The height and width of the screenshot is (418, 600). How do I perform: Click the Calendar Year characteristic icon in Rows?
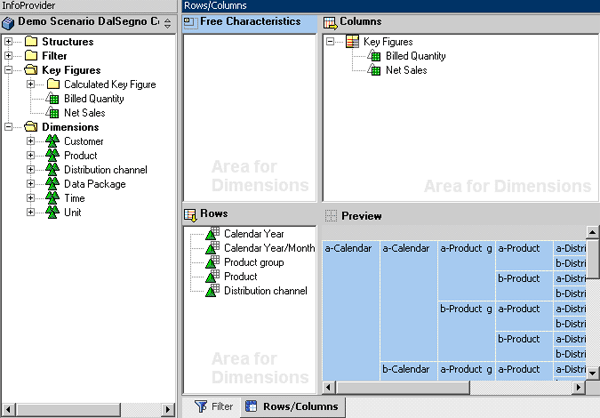coord(213,233)
